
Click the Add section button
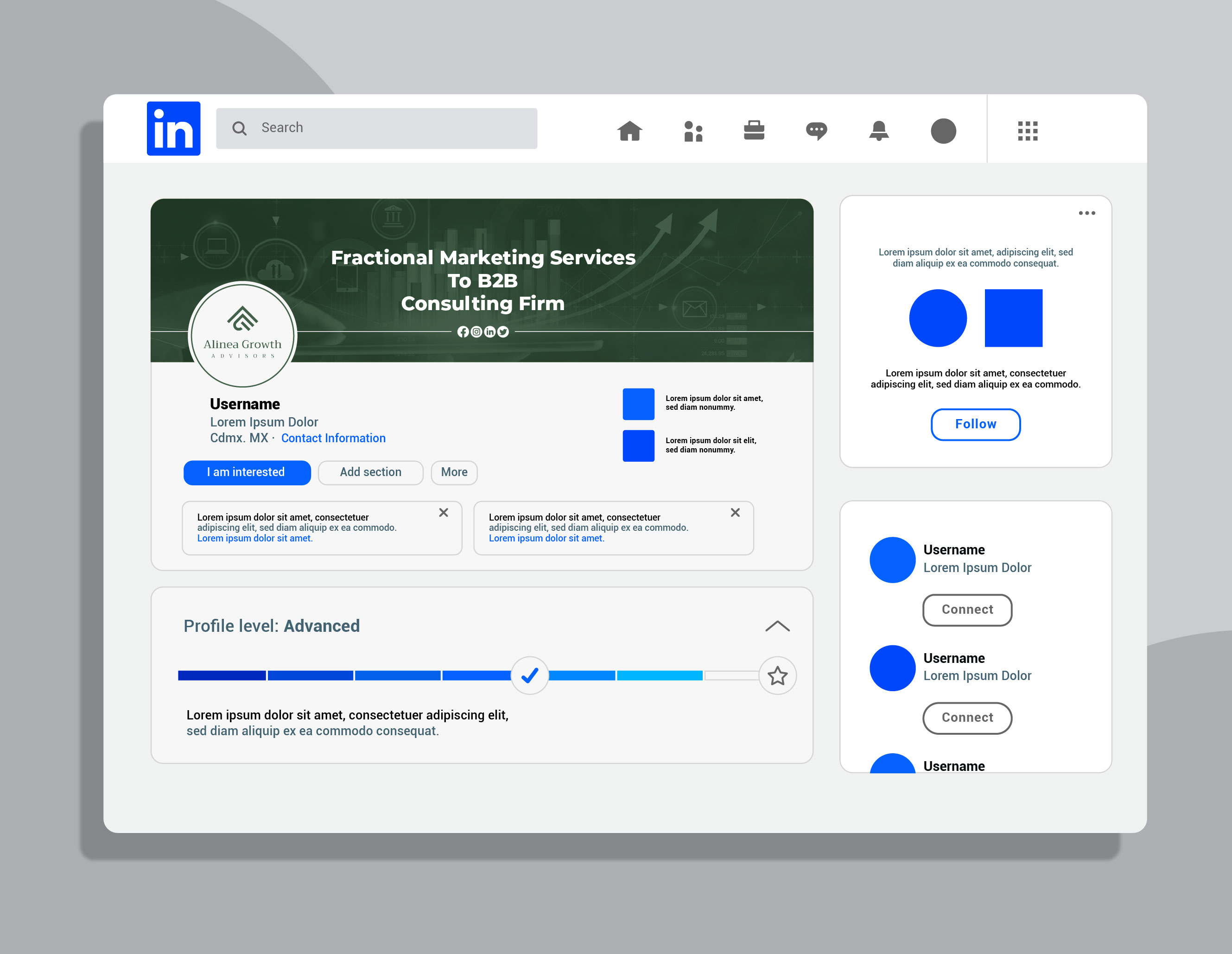point(371,473)
